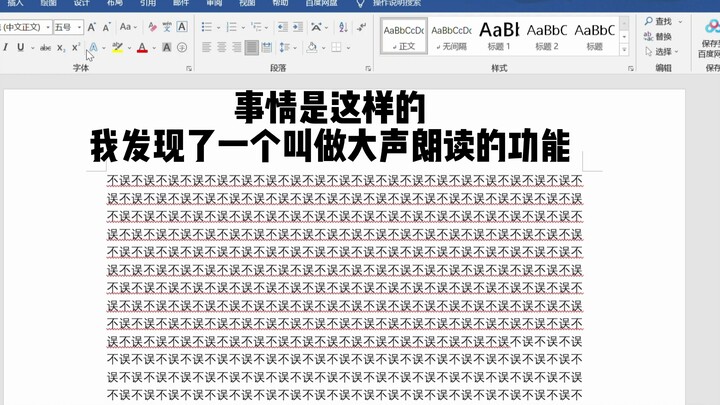Start a numbered list

pos(231,27)
